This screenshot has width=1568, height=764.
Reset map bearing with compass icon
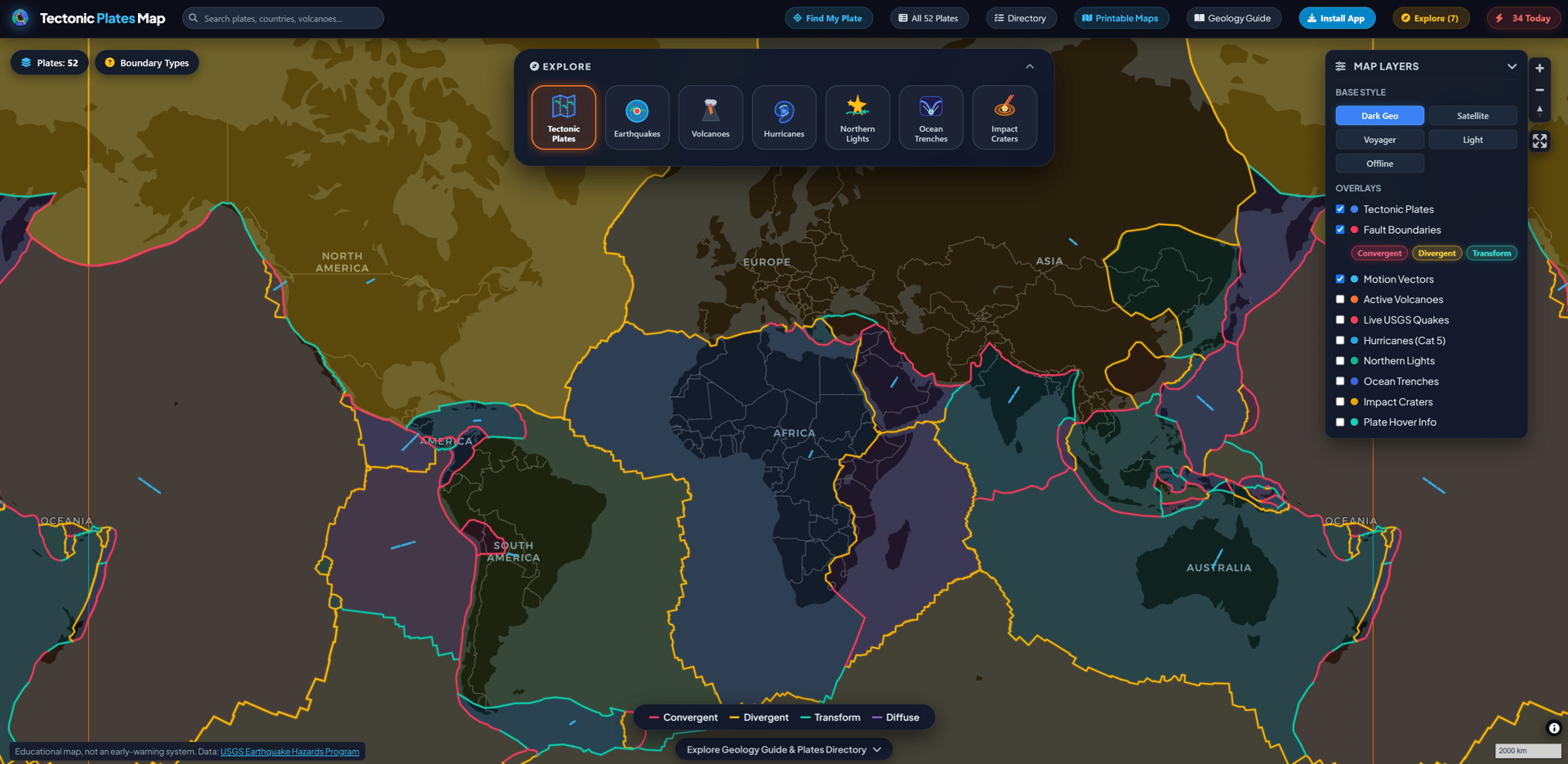pyautogui.click(x=1539, y=110)
